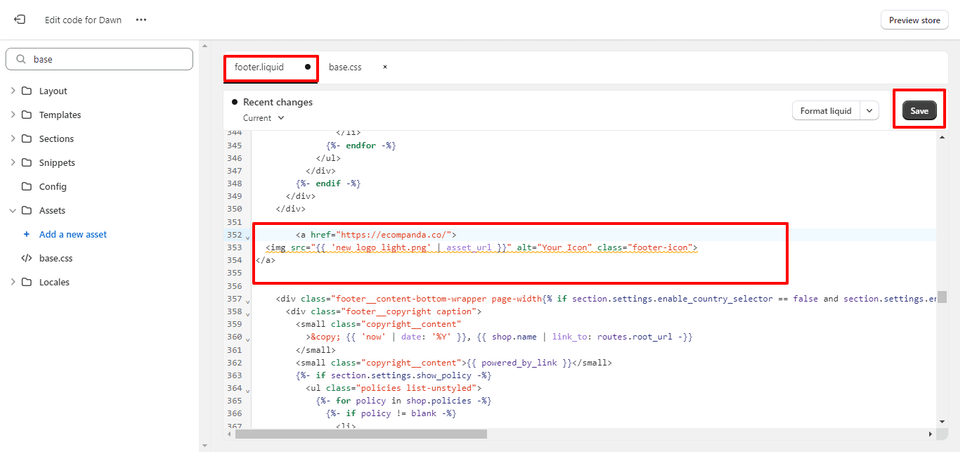This screenshot has height=452, width=960.
Task: Click the Save button
Action: [x=919, y=111]
